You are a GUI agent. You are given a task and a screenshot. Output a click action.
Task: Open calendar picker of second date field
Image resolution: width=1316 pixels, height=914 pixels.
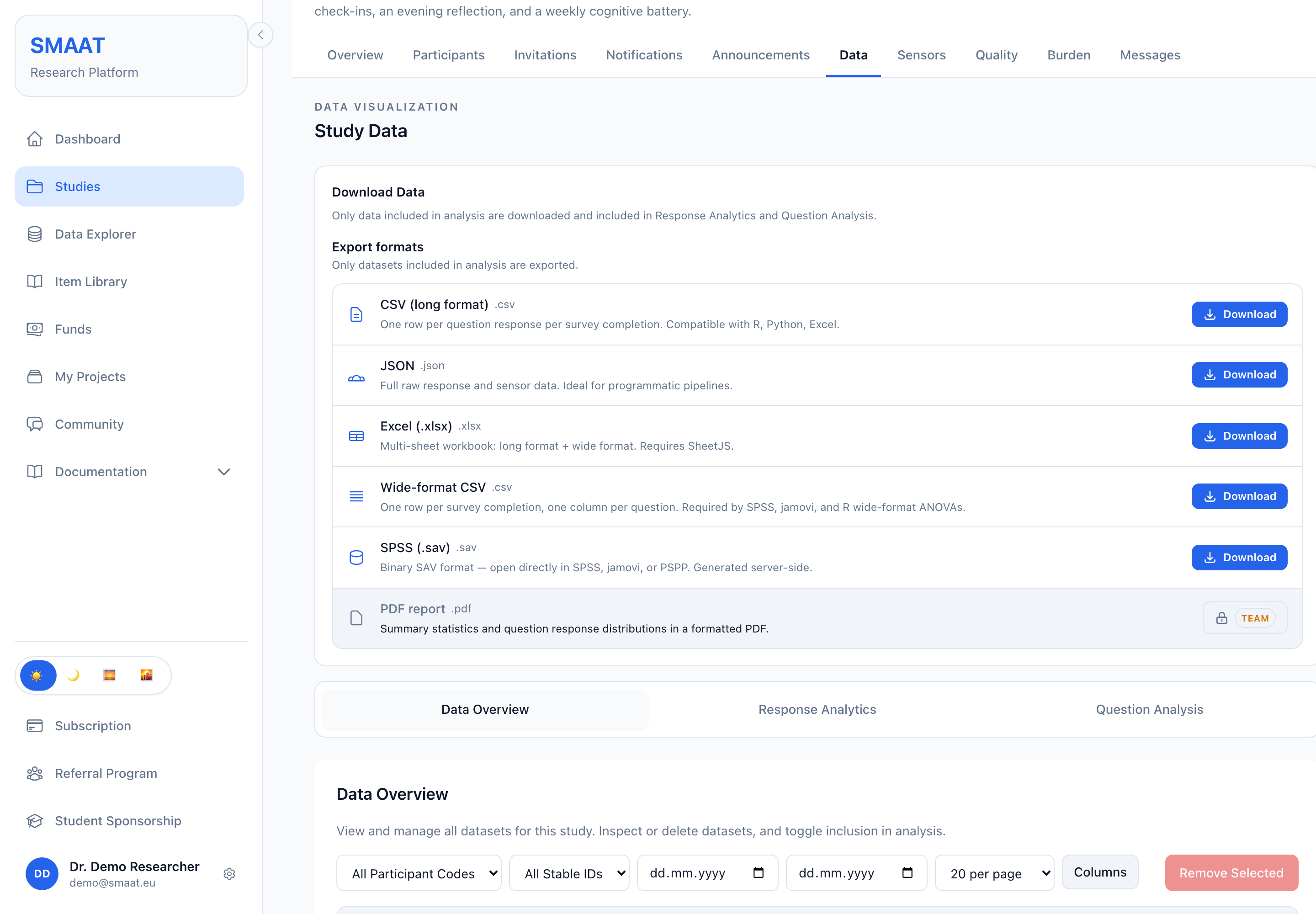(x=907, y=873)
